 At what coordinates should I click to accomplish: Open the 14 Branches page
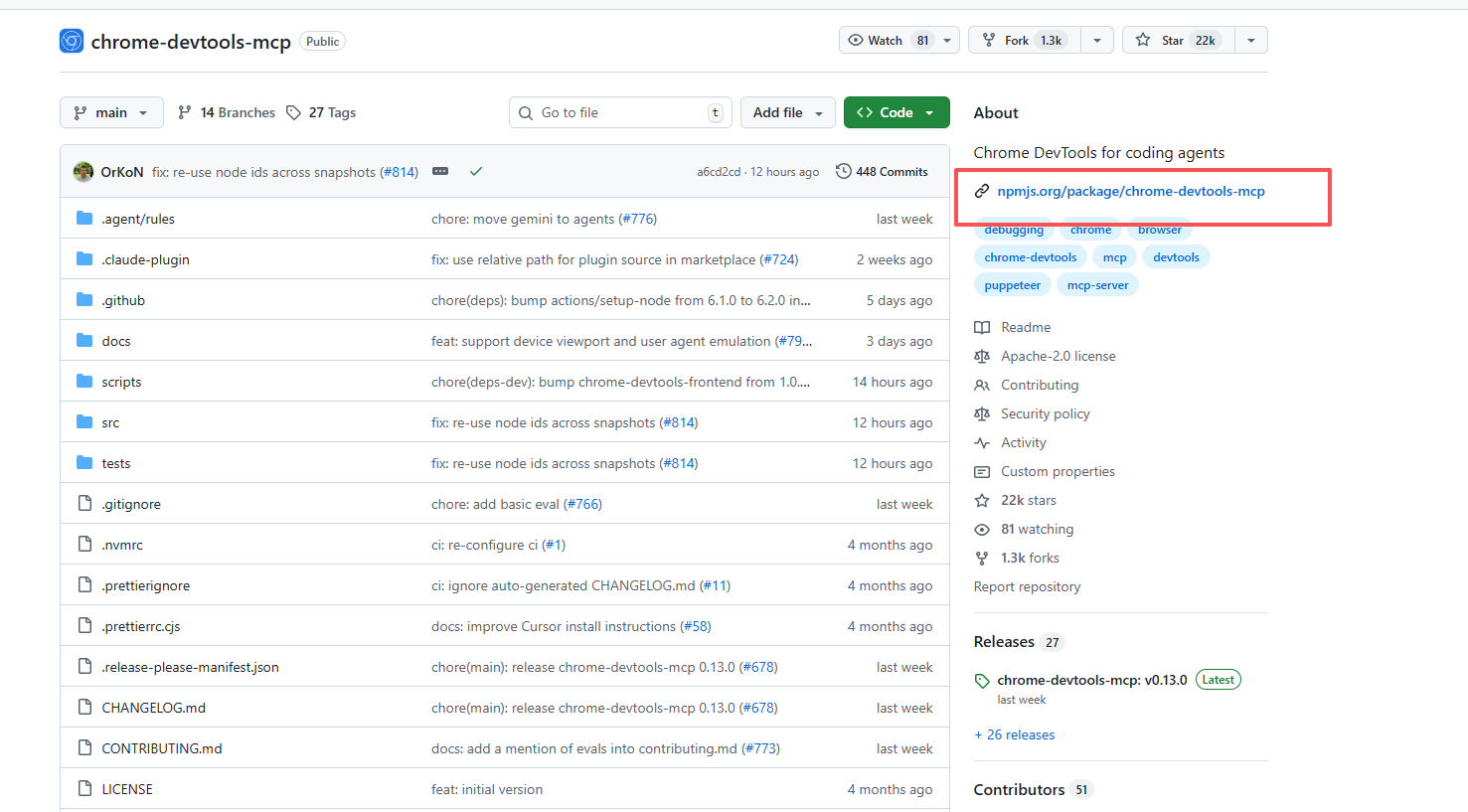[x=227, y=112]
